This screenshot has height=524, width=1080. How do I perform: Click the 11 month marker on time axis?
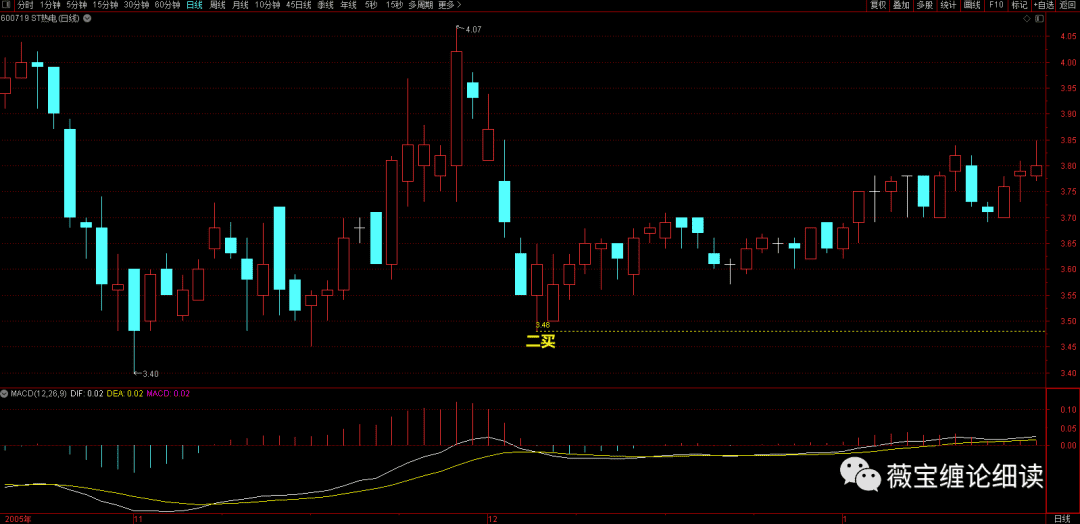[x=138, y=517]
